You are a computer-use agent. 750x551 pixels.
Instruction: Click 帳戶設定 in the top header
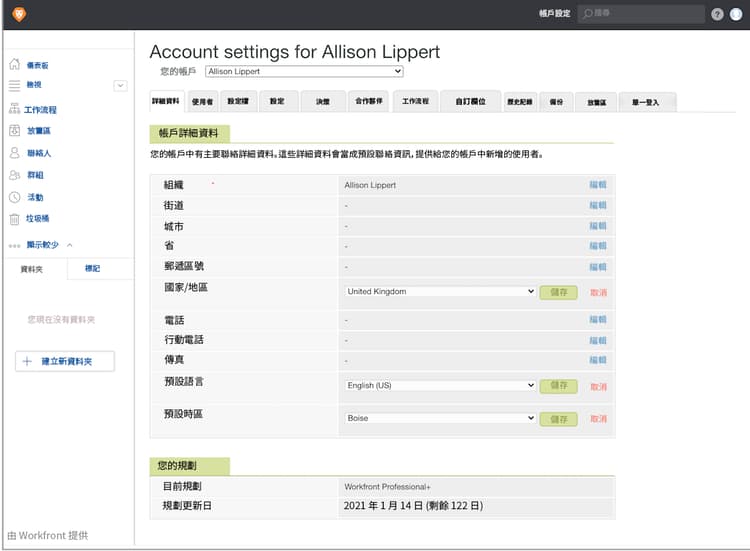click(x=554, y=13)
